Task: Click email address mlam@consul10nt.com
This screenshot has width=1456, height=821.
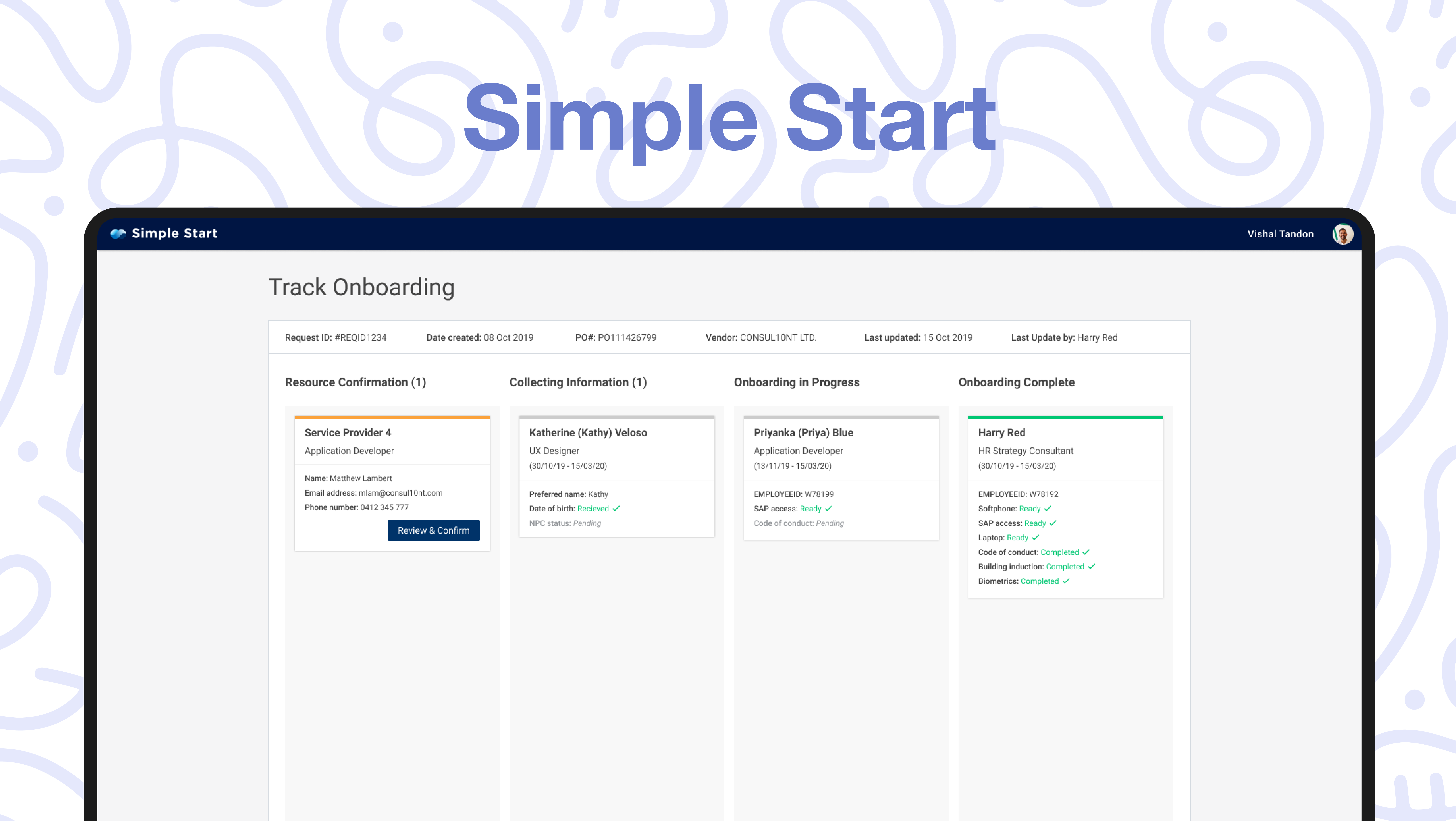Action: (x=374, y=493)
